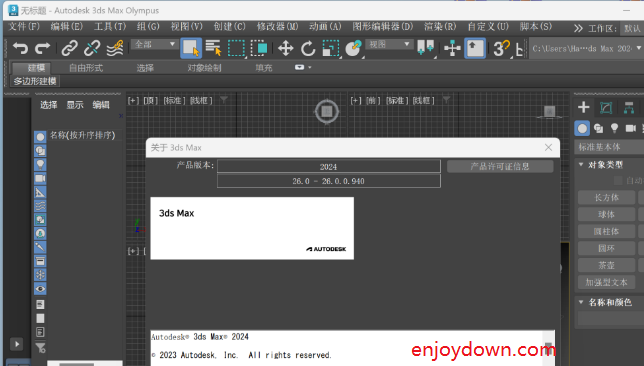
Task: Open the 多边形建模 ribbon panel
Action: pyautogui.click(x=35, y=81)
